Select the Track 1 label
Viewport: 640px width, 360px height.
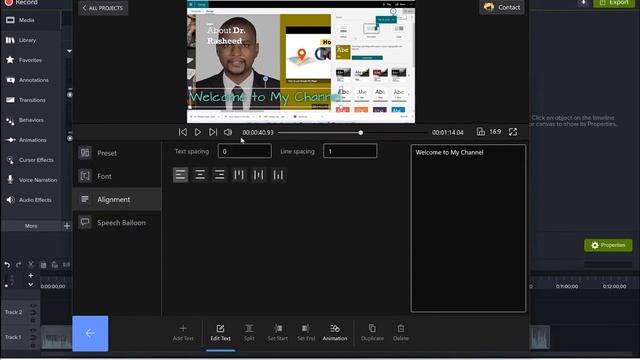pyautogui.click(x=13, y=337)
